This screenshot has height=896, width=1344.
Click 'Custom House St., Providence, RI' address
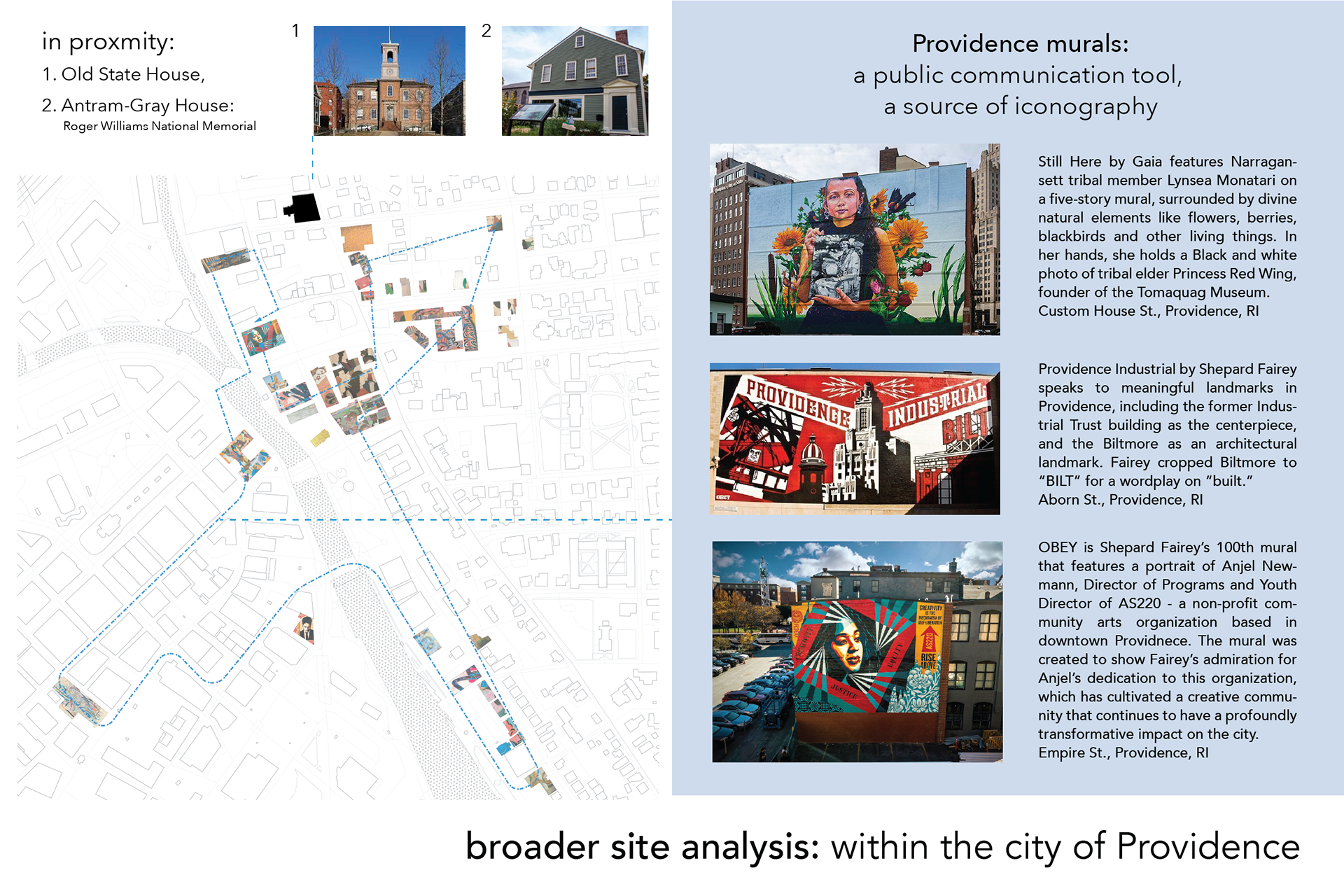[x=1148, y=311]
